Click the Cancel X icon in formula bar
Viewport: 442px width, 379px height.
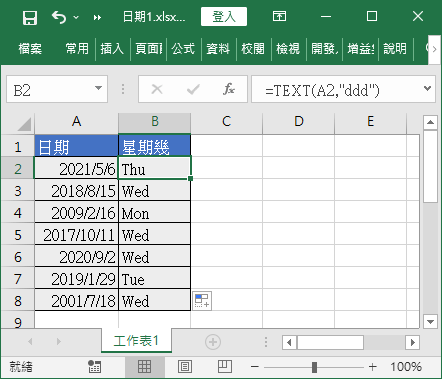(x=157, y=89)
